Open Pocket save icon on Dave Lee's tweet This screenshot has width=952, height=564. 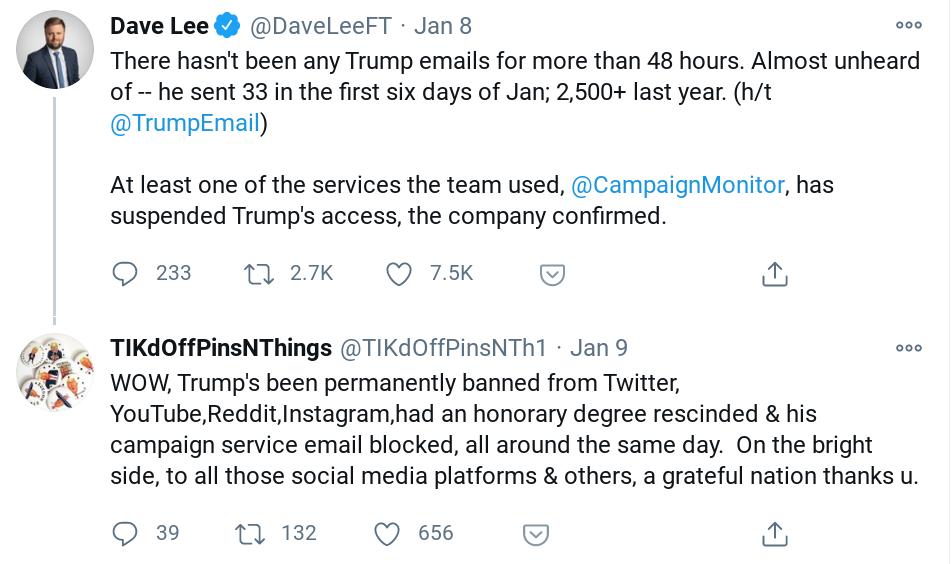pyautogui.click(x=553, y=274)
